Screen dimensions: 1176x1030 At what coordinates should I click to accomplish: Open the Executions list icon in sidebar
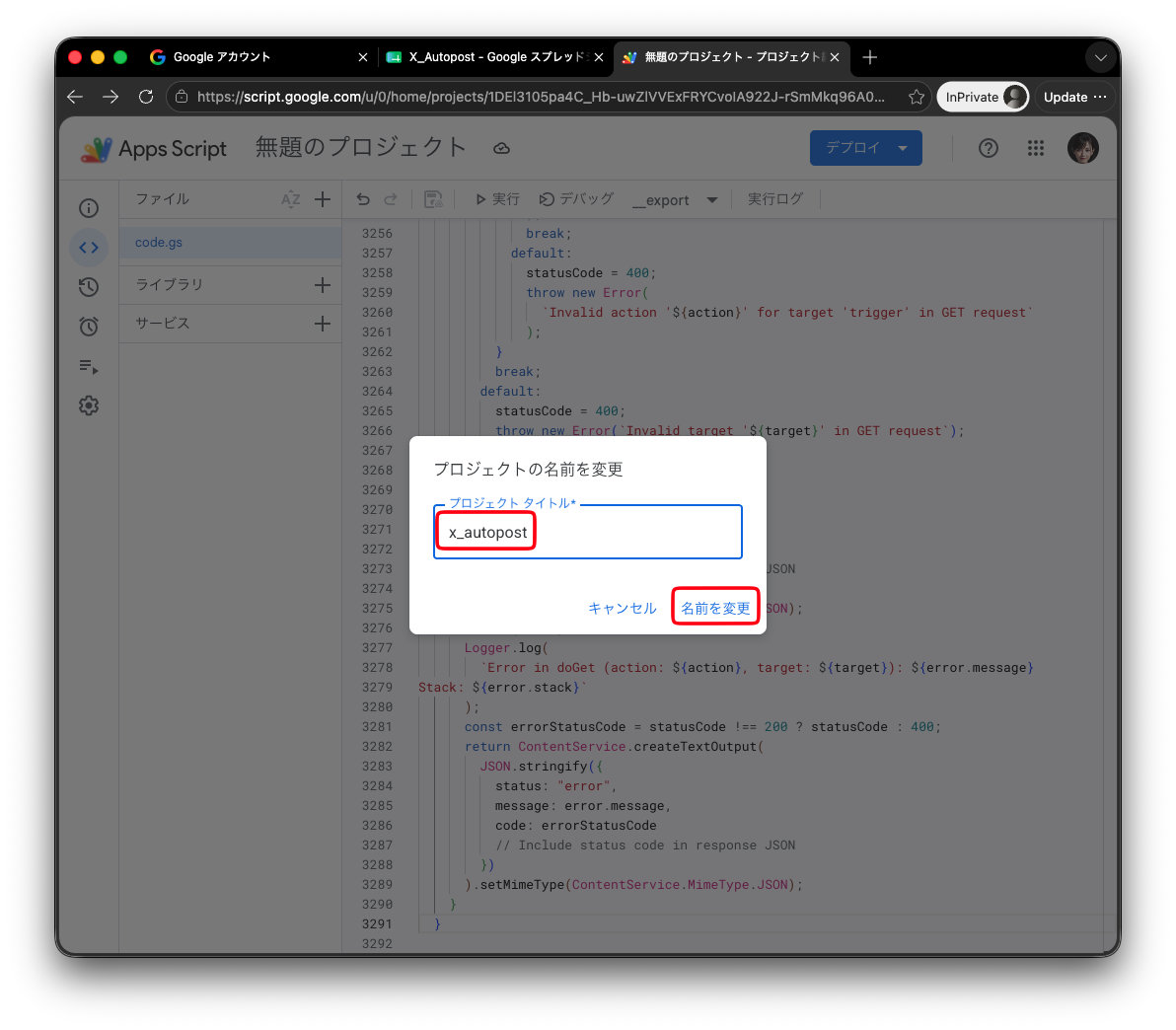click(x=89, y=366)
